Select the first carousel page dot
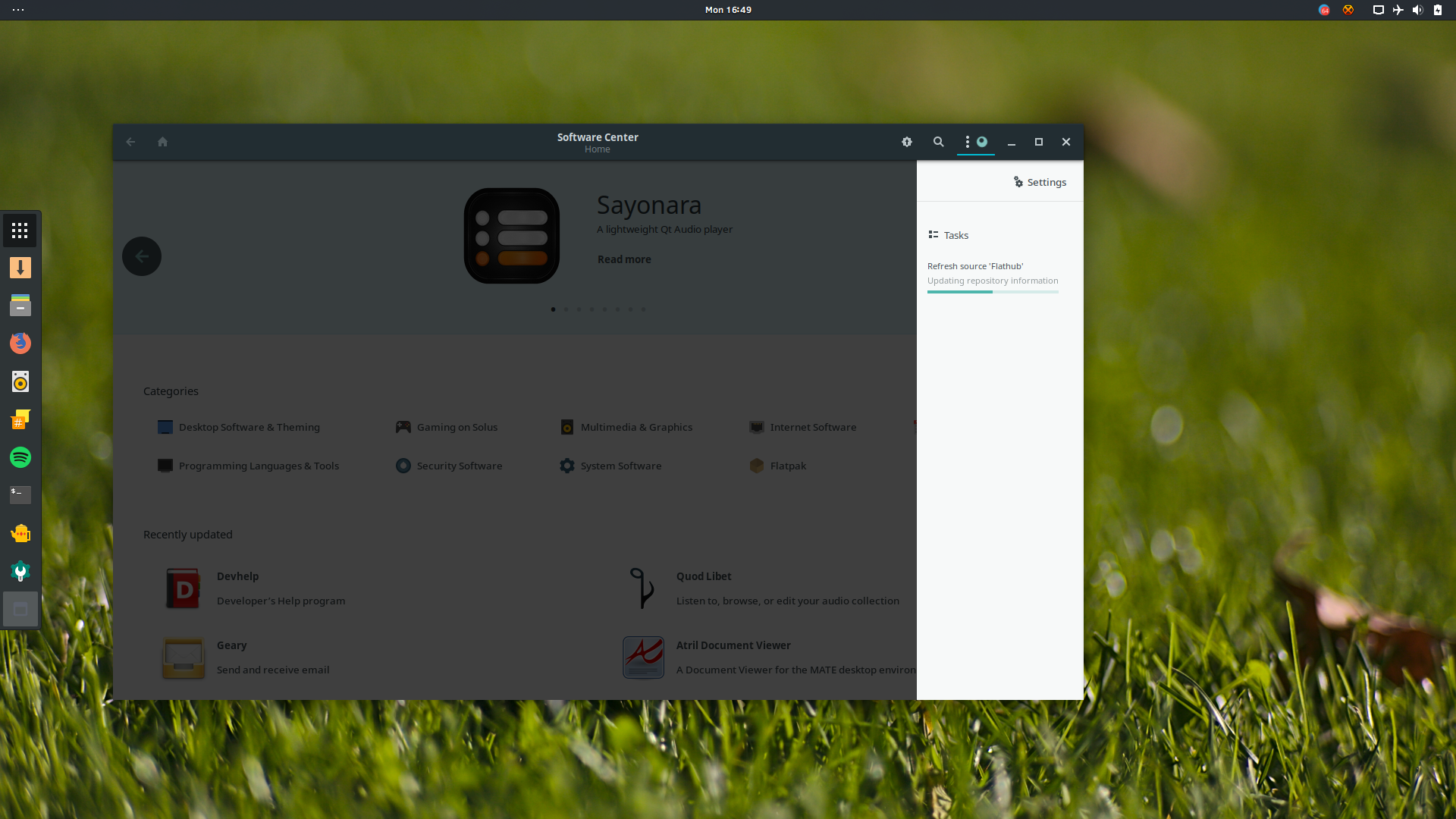1456x819 pixels. (x=553, y=309)
